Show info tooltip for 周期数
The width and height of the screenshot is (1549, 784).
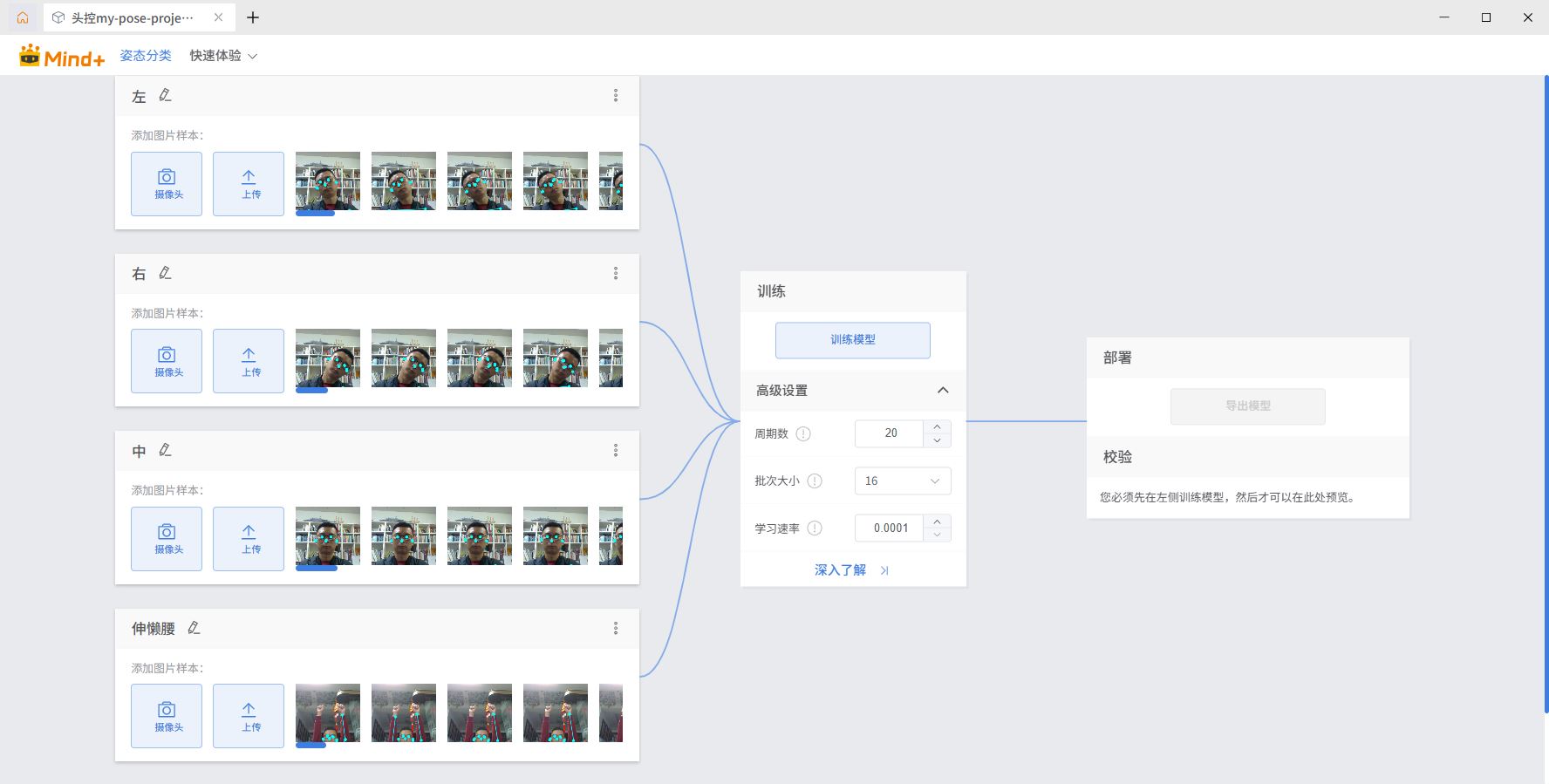click(x=803, y=433)
